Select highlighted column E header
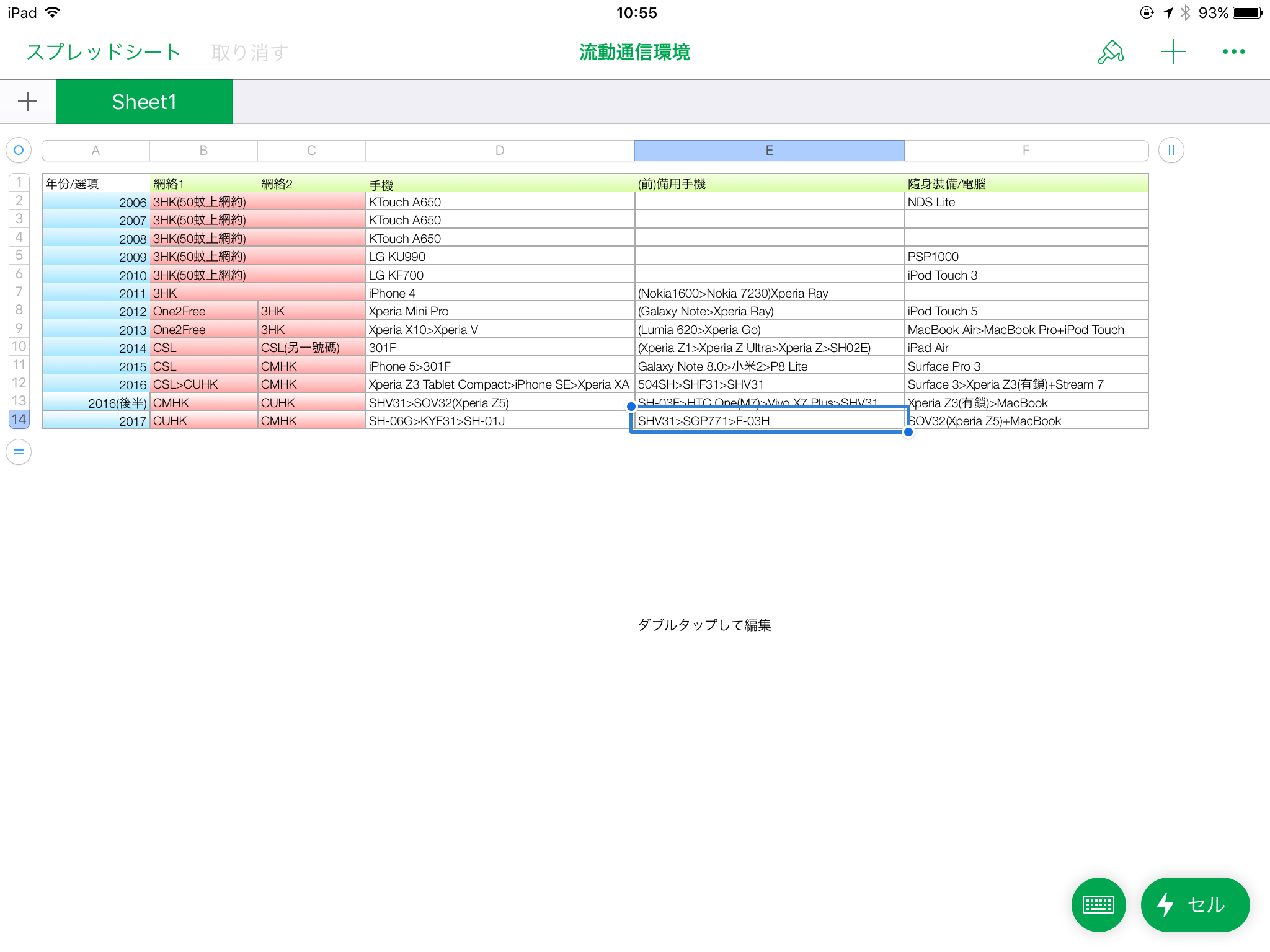The width and height of the screenshot is (1270, 952). click(x=769, y=150)
